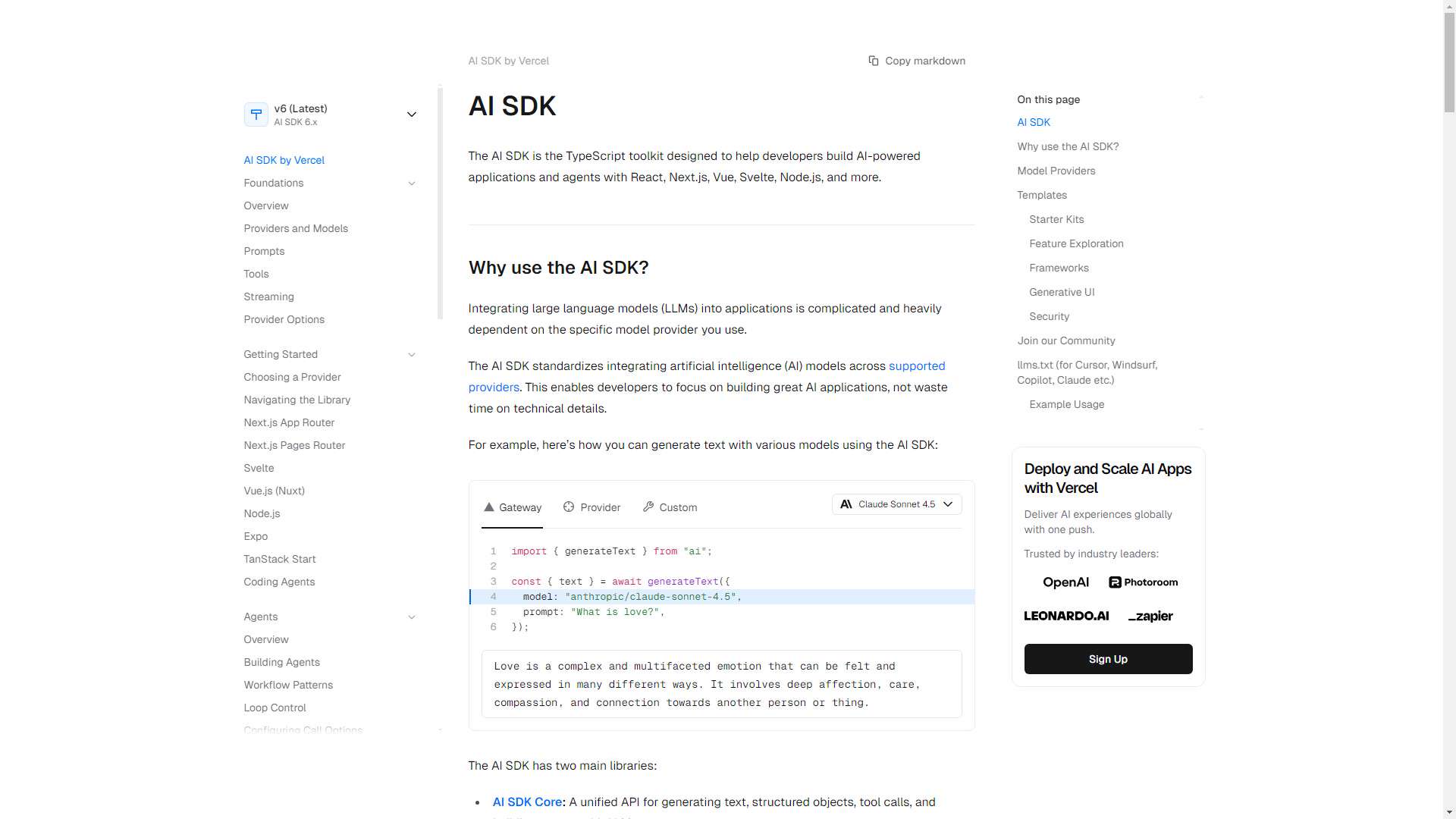Click the Copy markdown button
The width and height of the screenshot is (1456, 819).
(917, 61)
